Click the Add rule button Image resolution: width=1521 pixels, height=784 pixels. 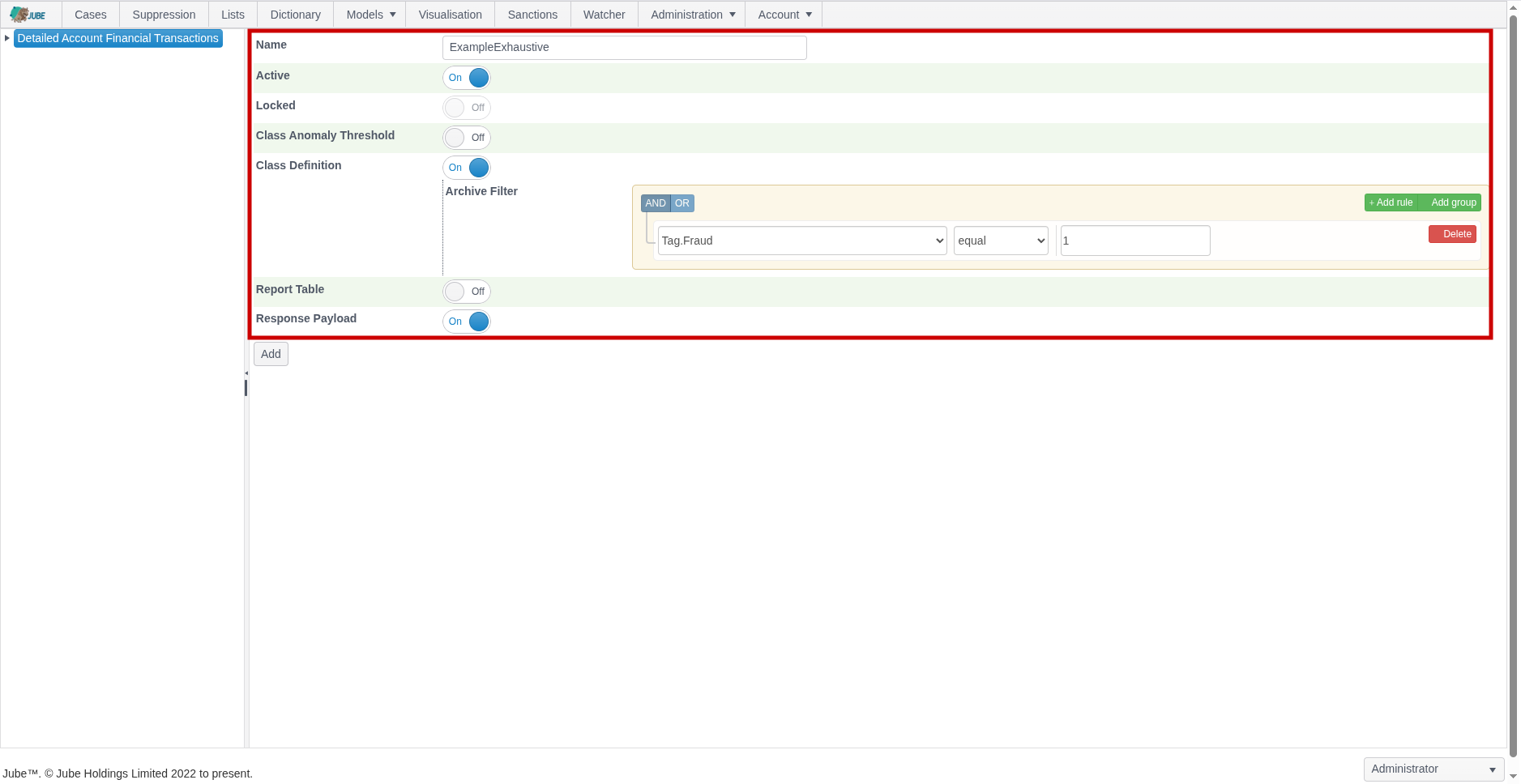point(1391,202)
